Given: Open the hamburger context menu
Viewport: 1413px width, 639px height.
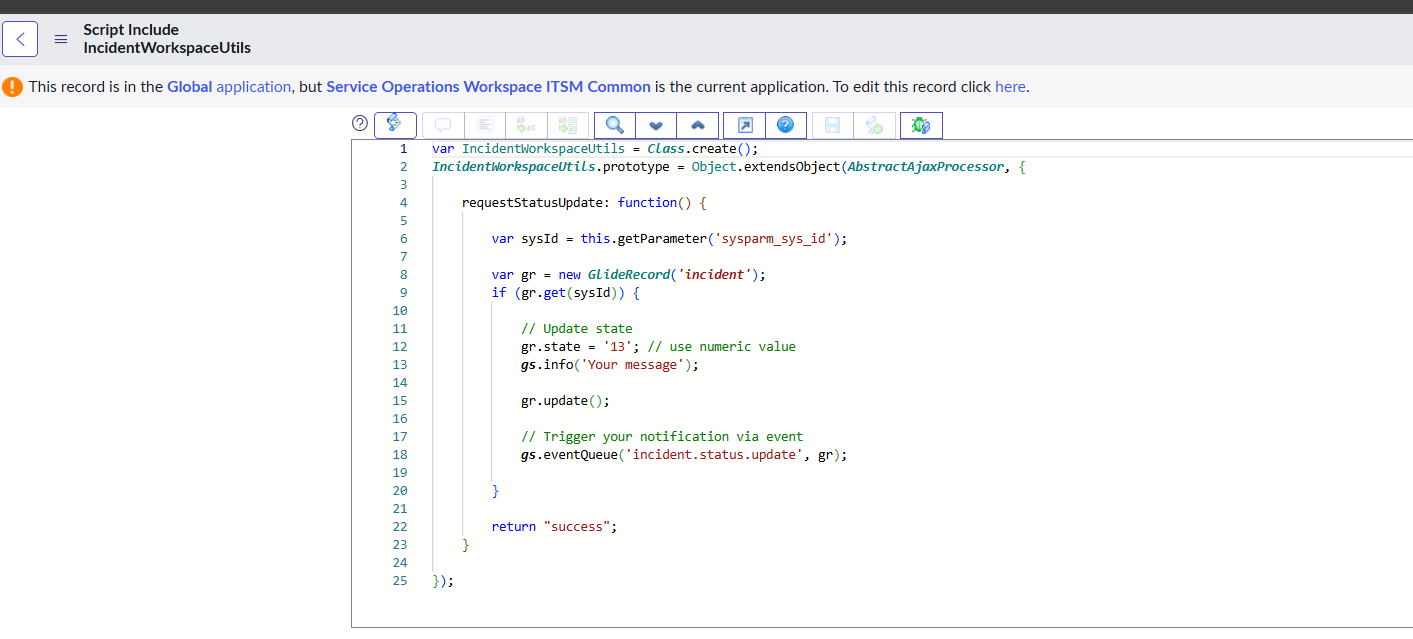Looking at the screenshot, I should click(61, 39).
